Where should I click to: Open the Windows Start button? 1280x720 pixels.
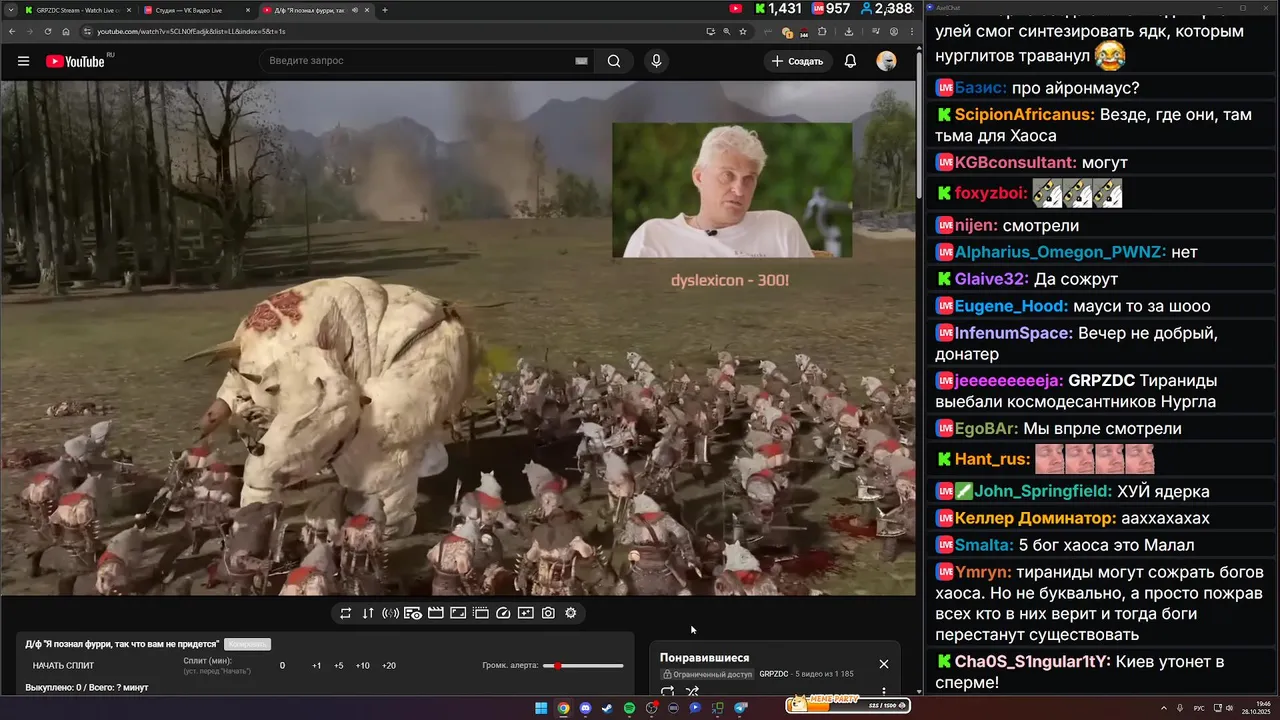[541, 708]
